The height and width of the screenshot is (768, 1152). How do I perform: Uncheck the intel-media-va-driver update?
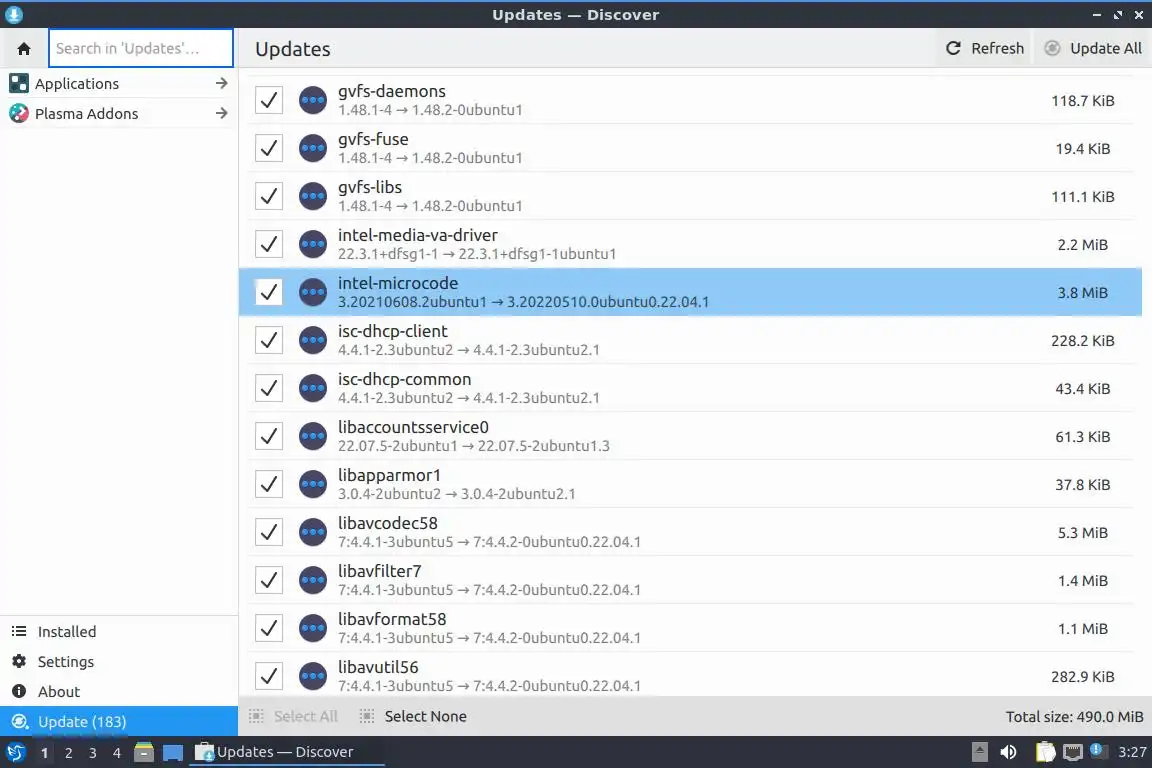[269, 244]
